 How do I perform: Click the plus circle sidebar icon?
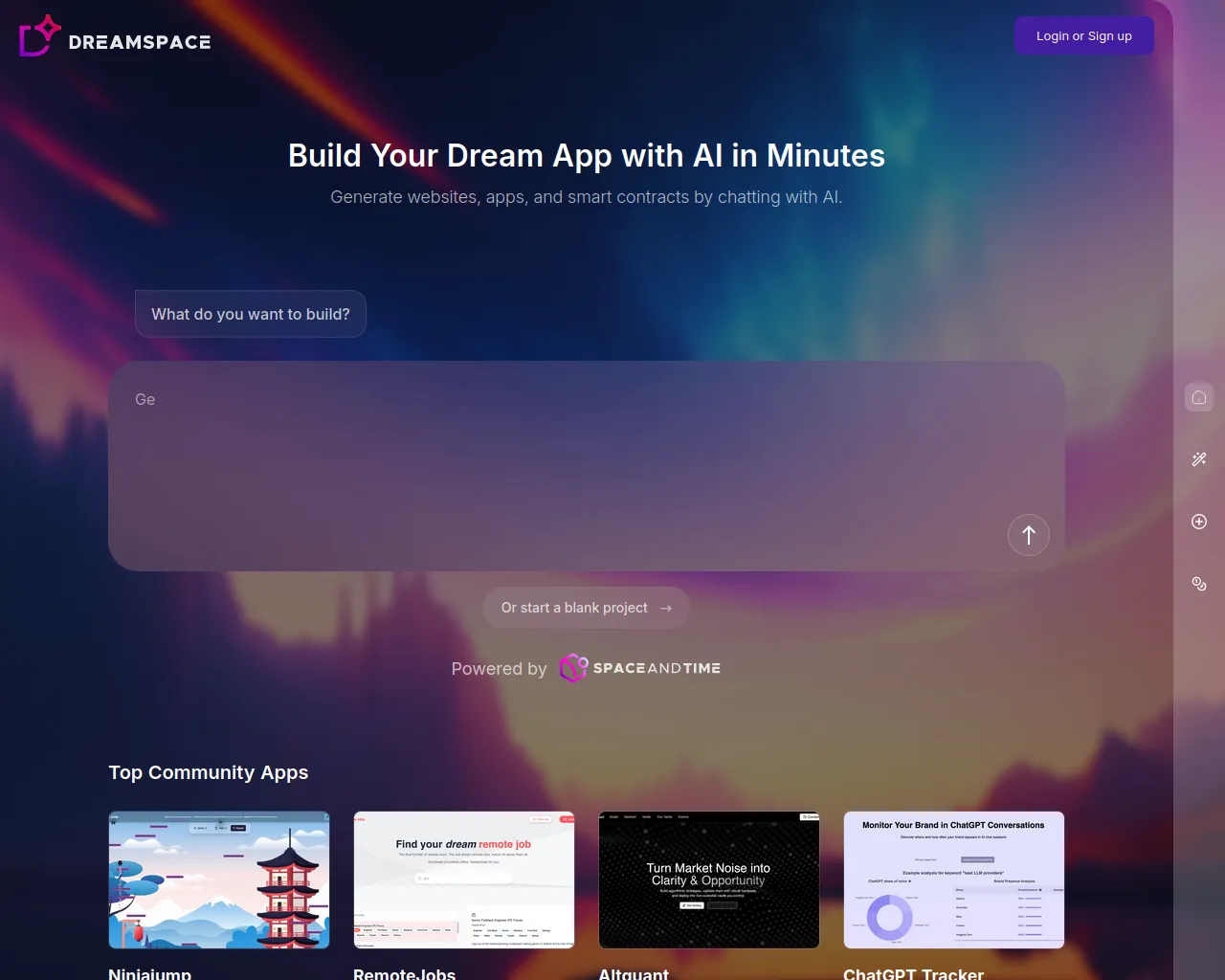click(x=1199, y=522)
